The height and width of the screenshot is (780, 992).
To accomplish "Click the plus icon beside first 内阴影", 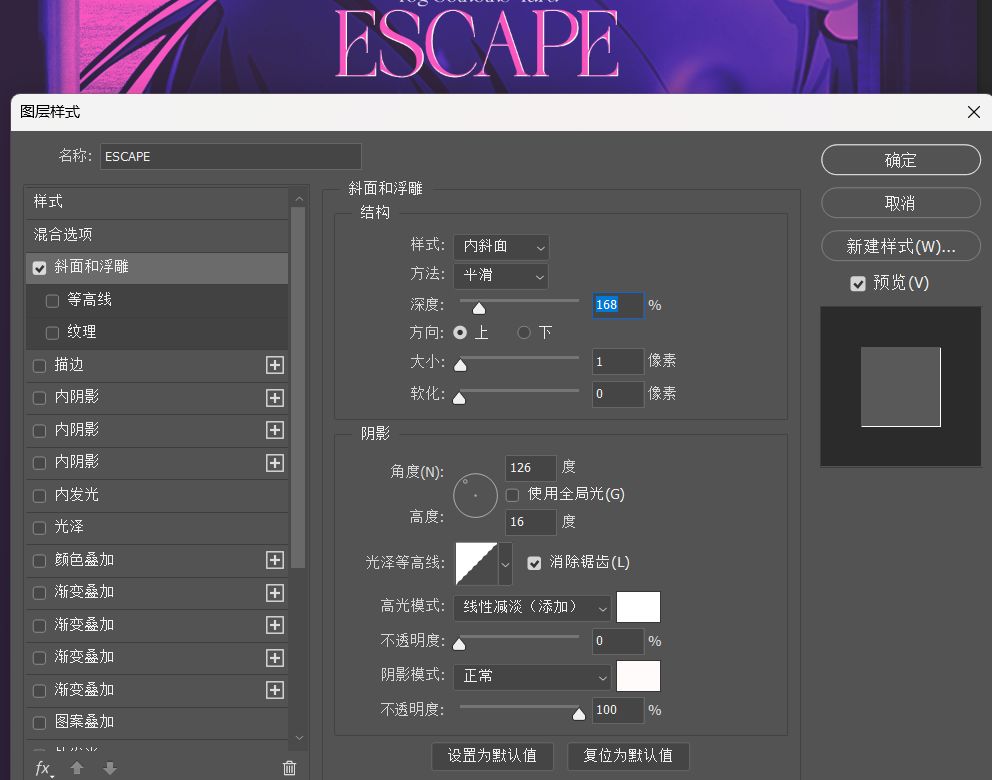I will [275, 398].
